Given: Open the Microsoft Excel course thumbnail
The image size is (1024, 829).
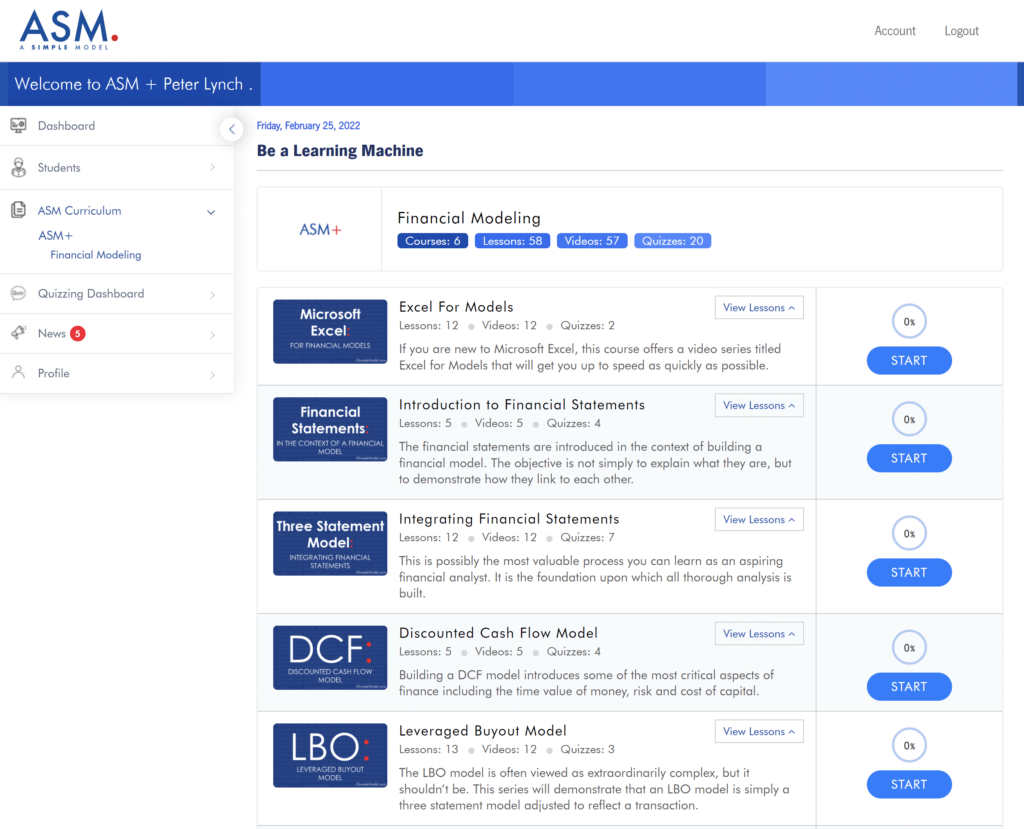Looking at the screenshot, I should click(x=330, y=331).
